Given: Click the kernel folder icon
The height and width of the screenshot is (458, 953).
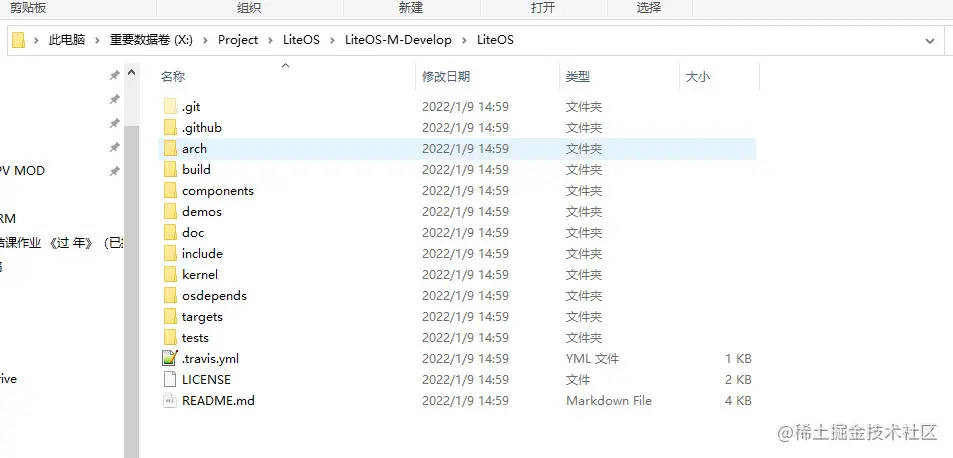Looking at the screenshot, I should 170,275.
